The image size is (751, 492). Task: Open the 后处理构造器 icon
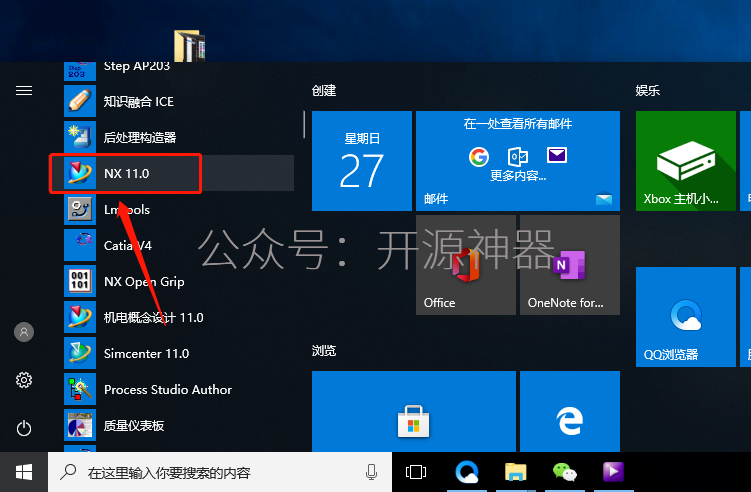click(x=80, y=137)
